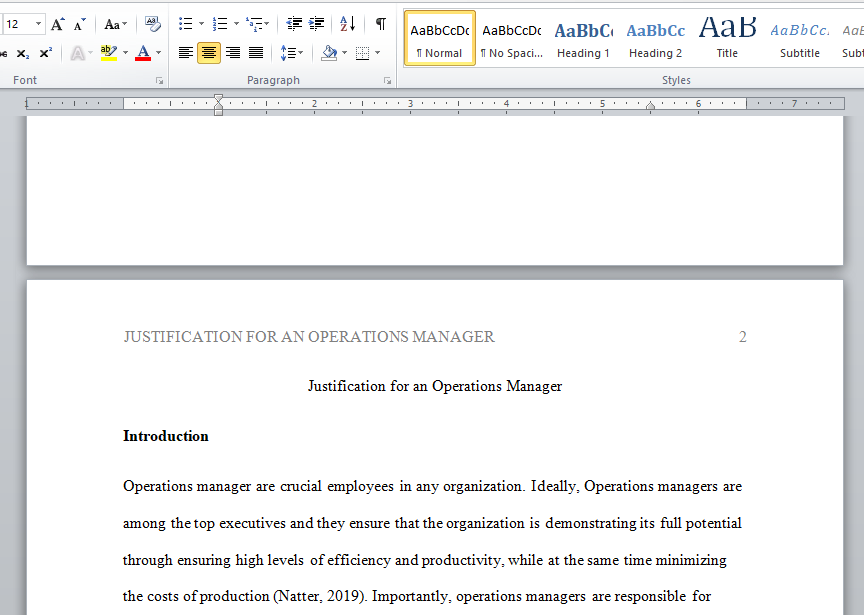Click the Line Spacing icon

point(288,53)
